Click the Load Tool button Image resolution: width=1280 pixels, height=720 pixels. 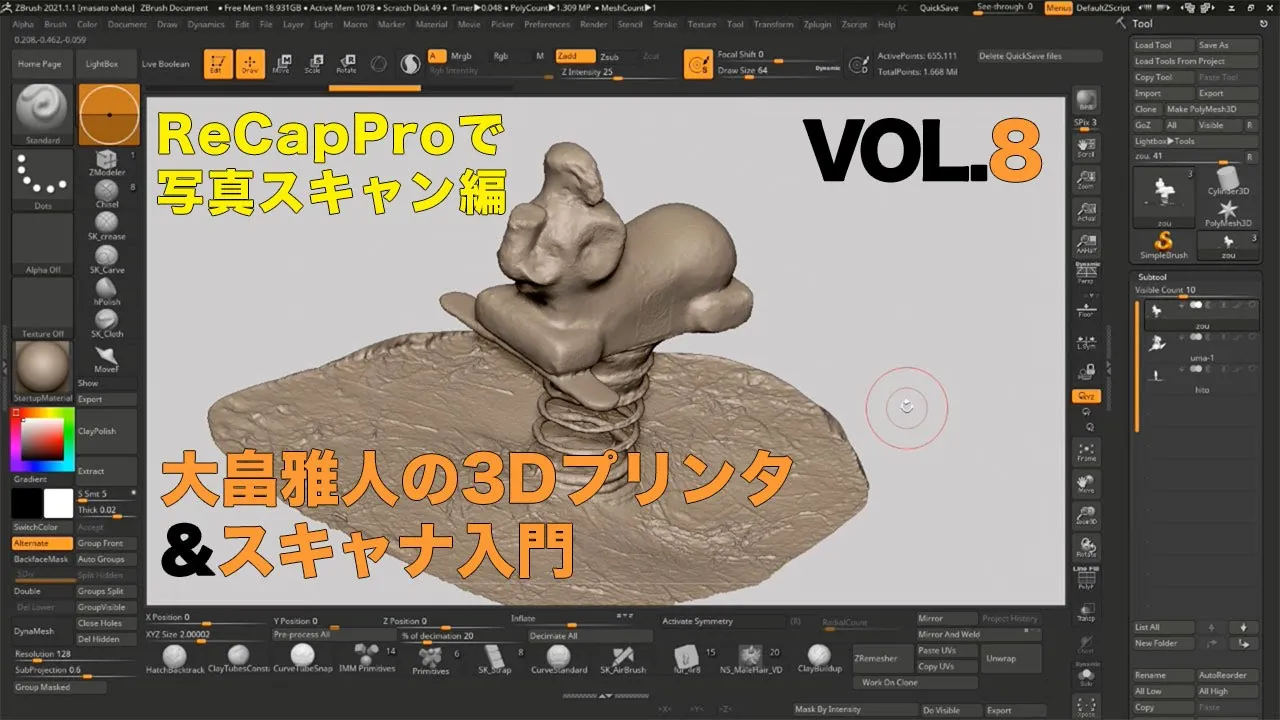(x=1163, y=45)
